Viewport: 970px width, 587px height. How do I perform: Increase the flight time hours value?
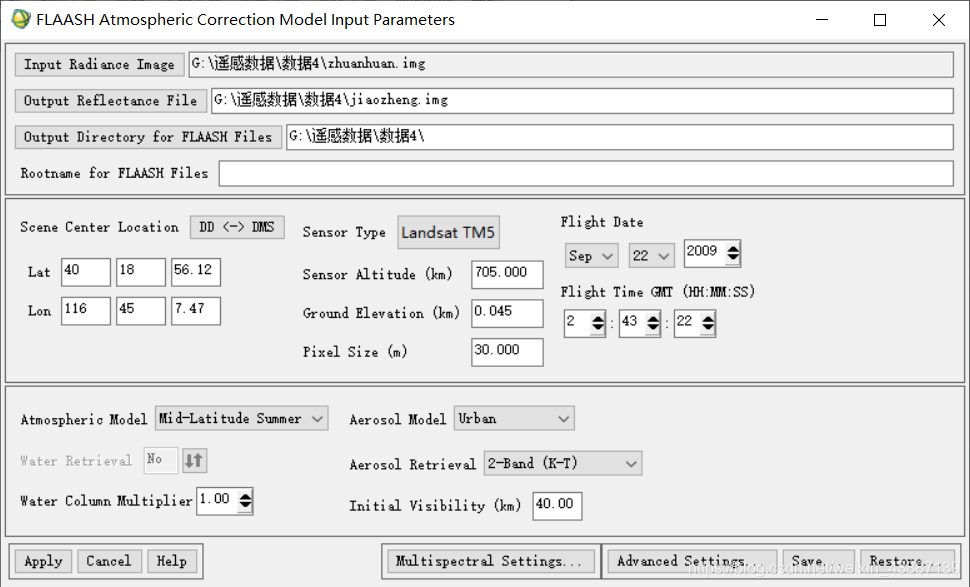pyautogui.click(x=598, y=319)
